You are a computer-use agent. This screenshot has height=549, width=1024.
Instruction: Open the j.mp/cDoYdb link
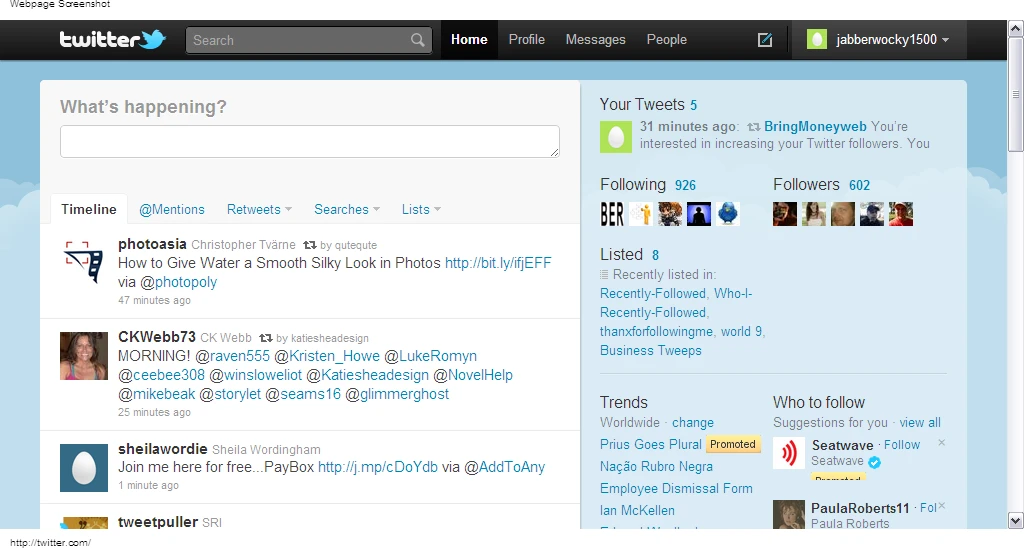coord(377,467)
